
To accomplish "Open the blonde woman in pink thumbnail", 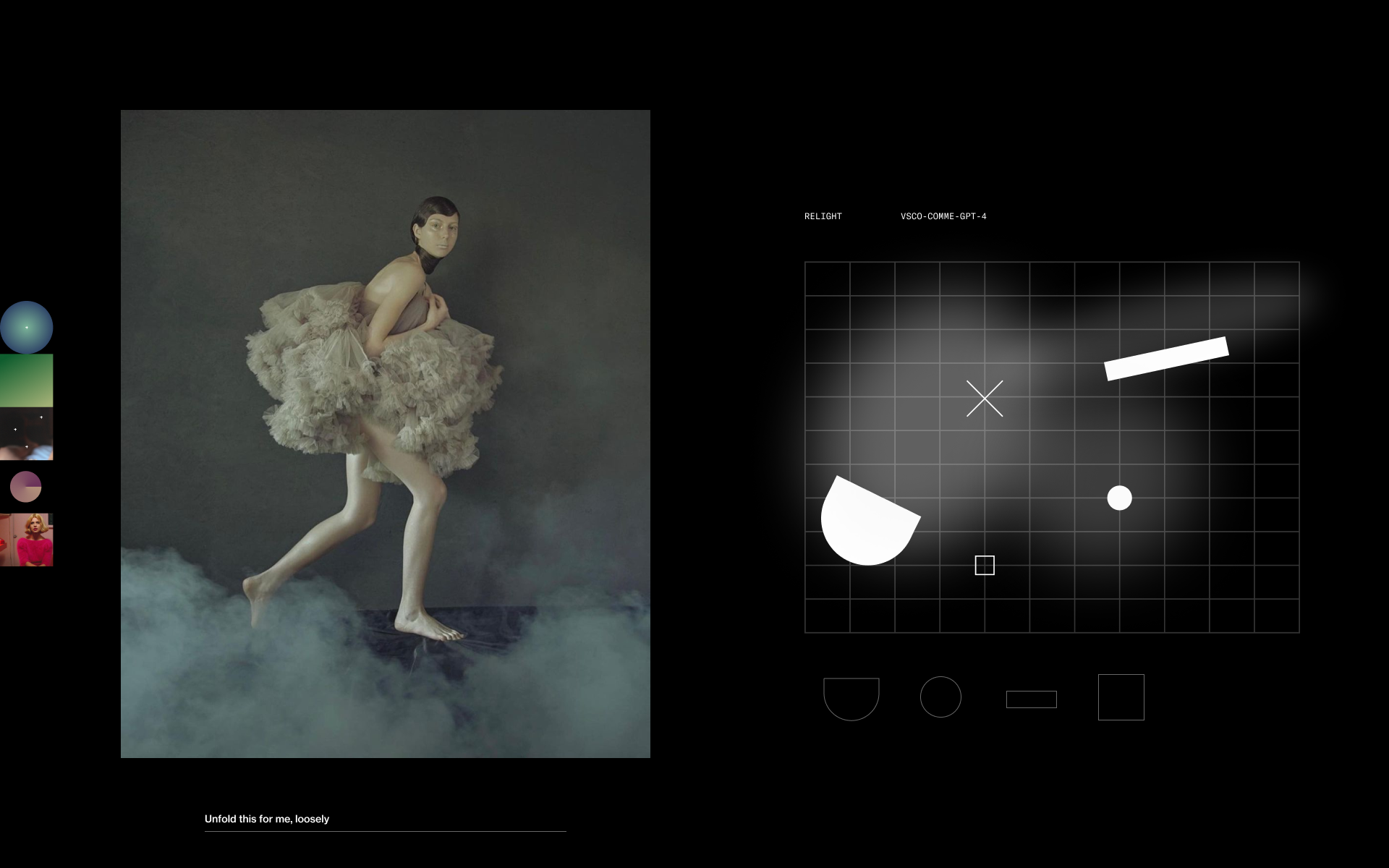I will click(27, 540).
